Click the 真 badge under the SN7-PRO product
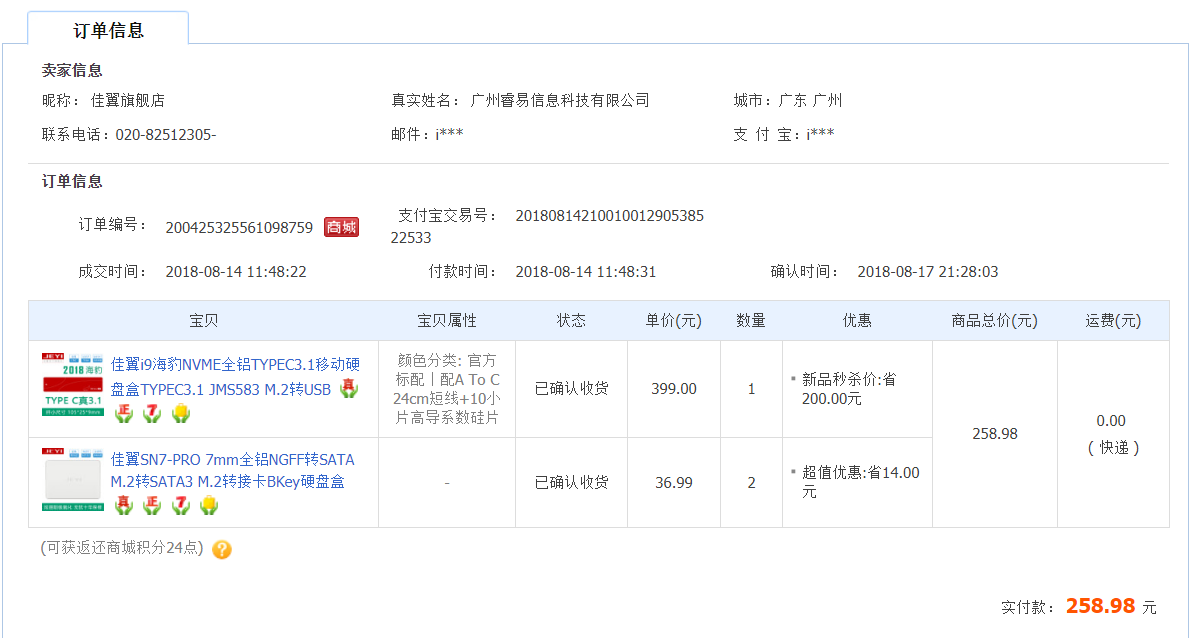The width and height of the screenshot is (1190, 638). point(124,505)
